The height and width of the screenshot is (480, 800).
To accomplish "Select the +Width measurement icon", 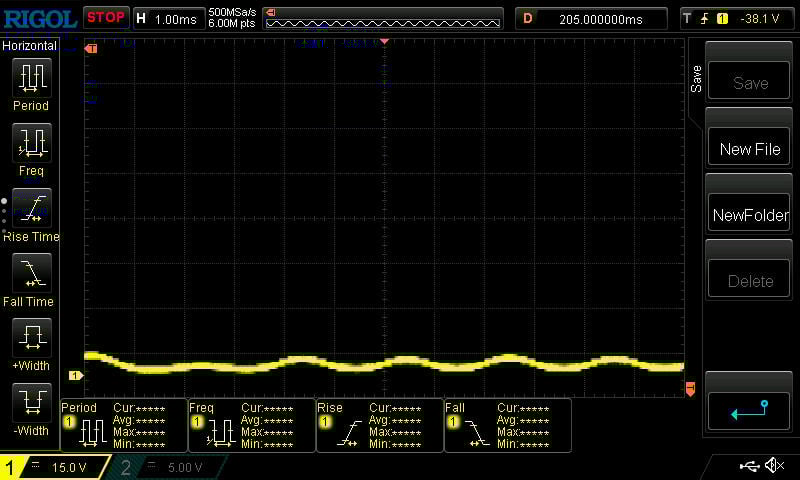I will (31, 338).
